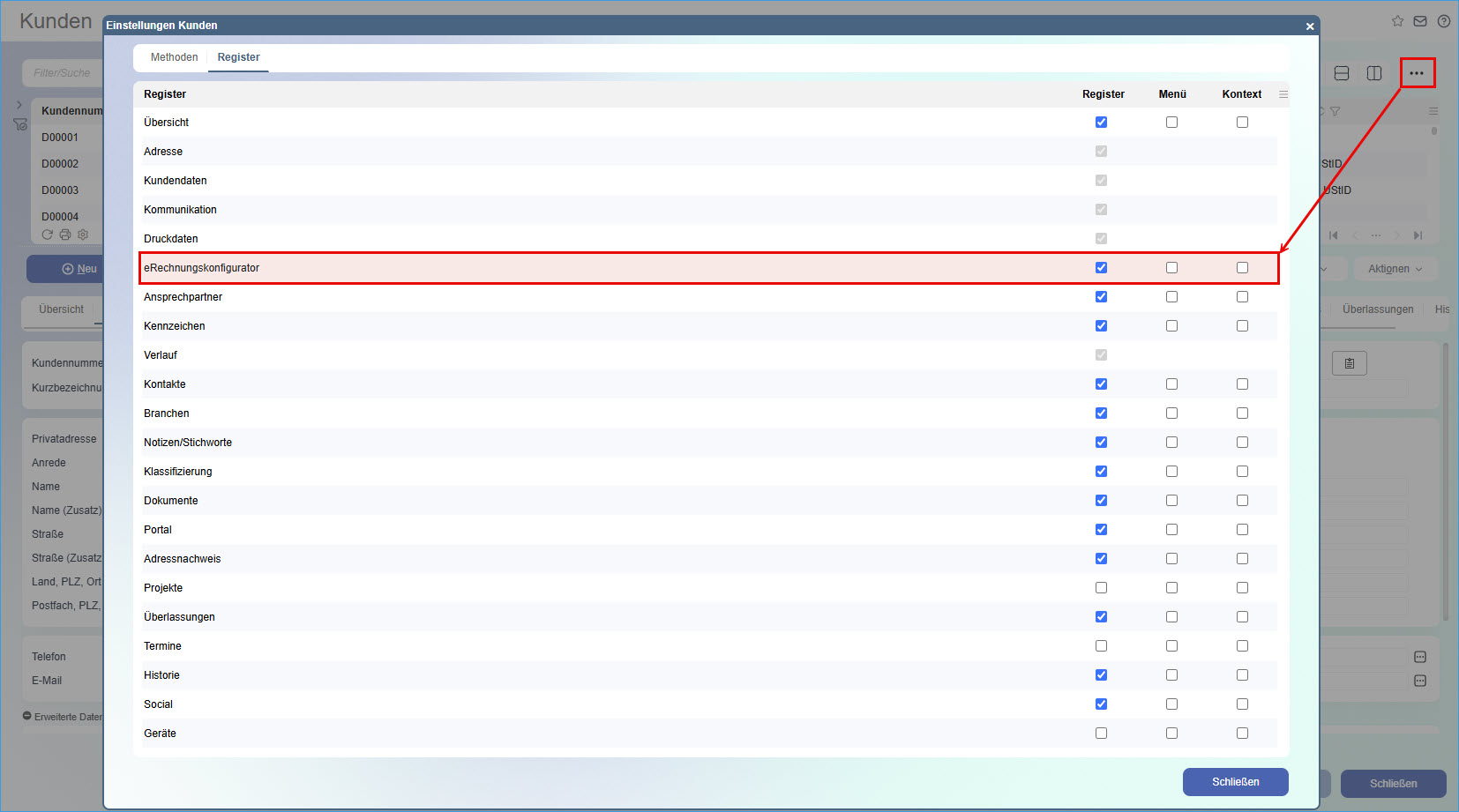This screenshot has width=1459, height=812.
Task: Go to last page in right panel pager
Action: point(1418,235)
